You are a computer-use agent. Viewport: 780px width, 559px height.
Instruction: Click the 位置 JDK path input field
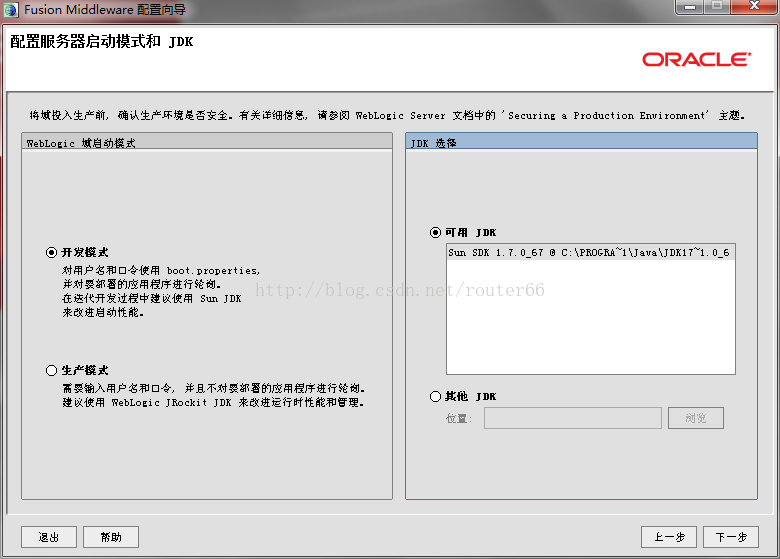(573, 418)
